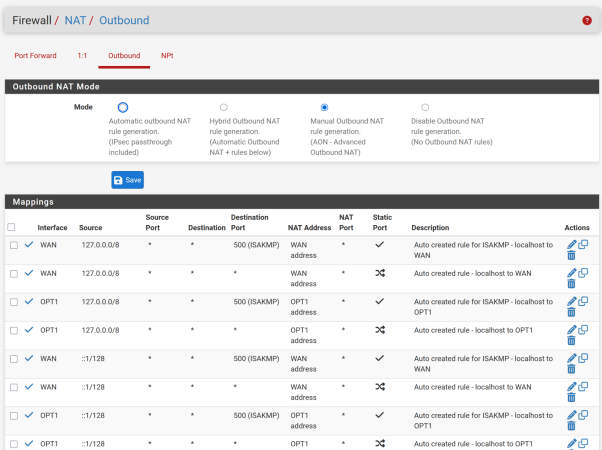The height and width of the screenshot is (450, 602).
Task: Select Hybrid Outbound NAT rule generation mode
Action: point(223,107)
